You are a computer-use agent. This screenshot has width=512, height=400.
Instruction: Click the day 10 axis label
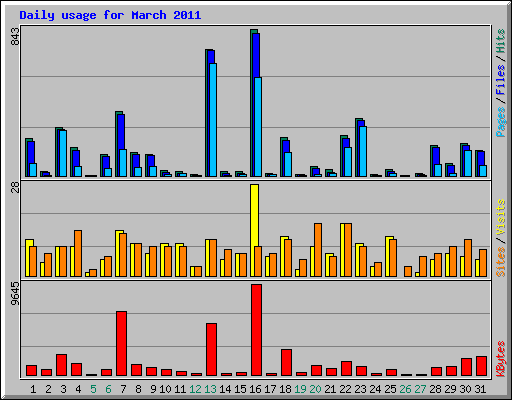click(165, 389)
